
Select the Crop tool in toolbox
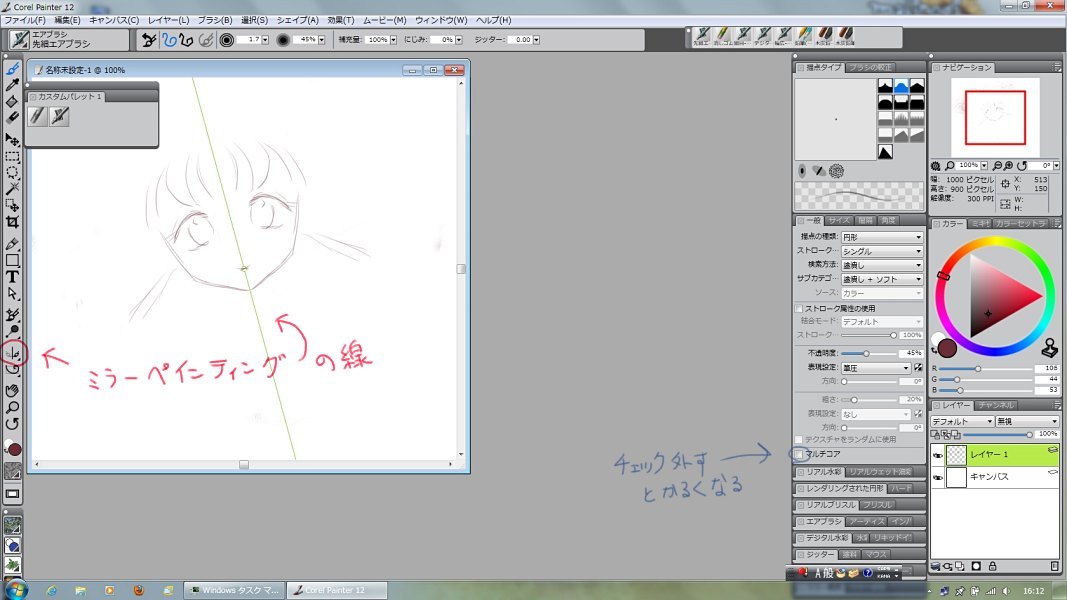click(13, 222)
